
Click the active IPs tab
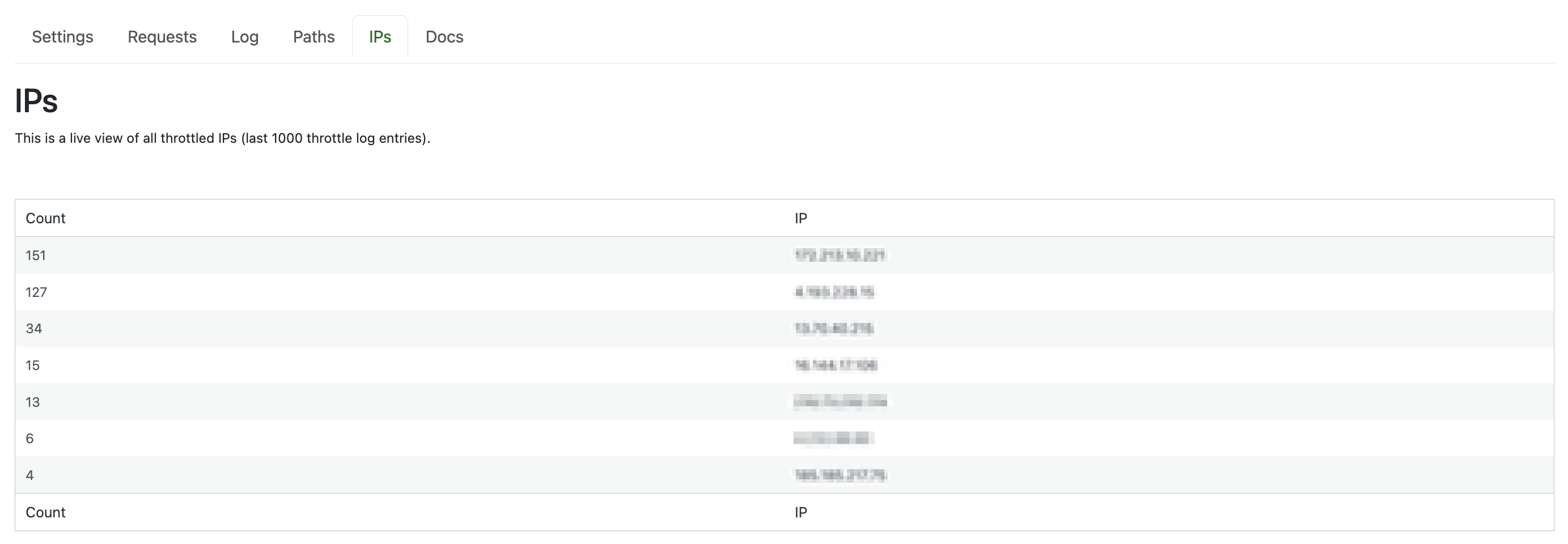380,37
